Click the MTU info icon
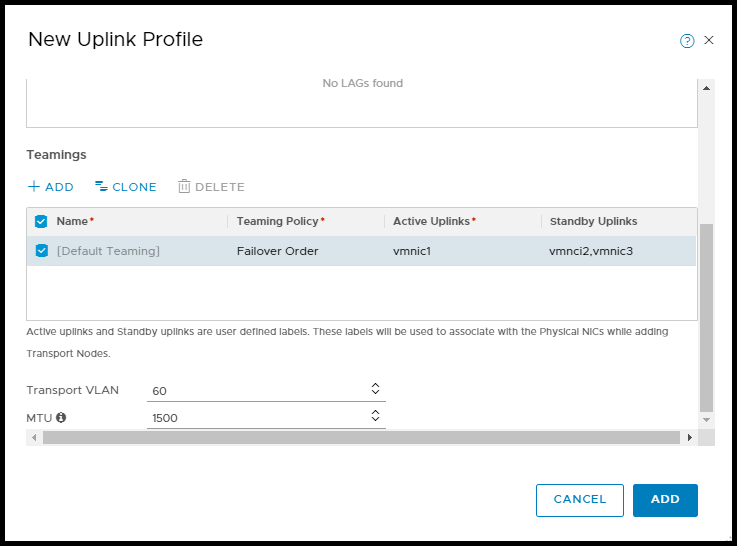The image size is (737, 546). (x=61, y=417)
